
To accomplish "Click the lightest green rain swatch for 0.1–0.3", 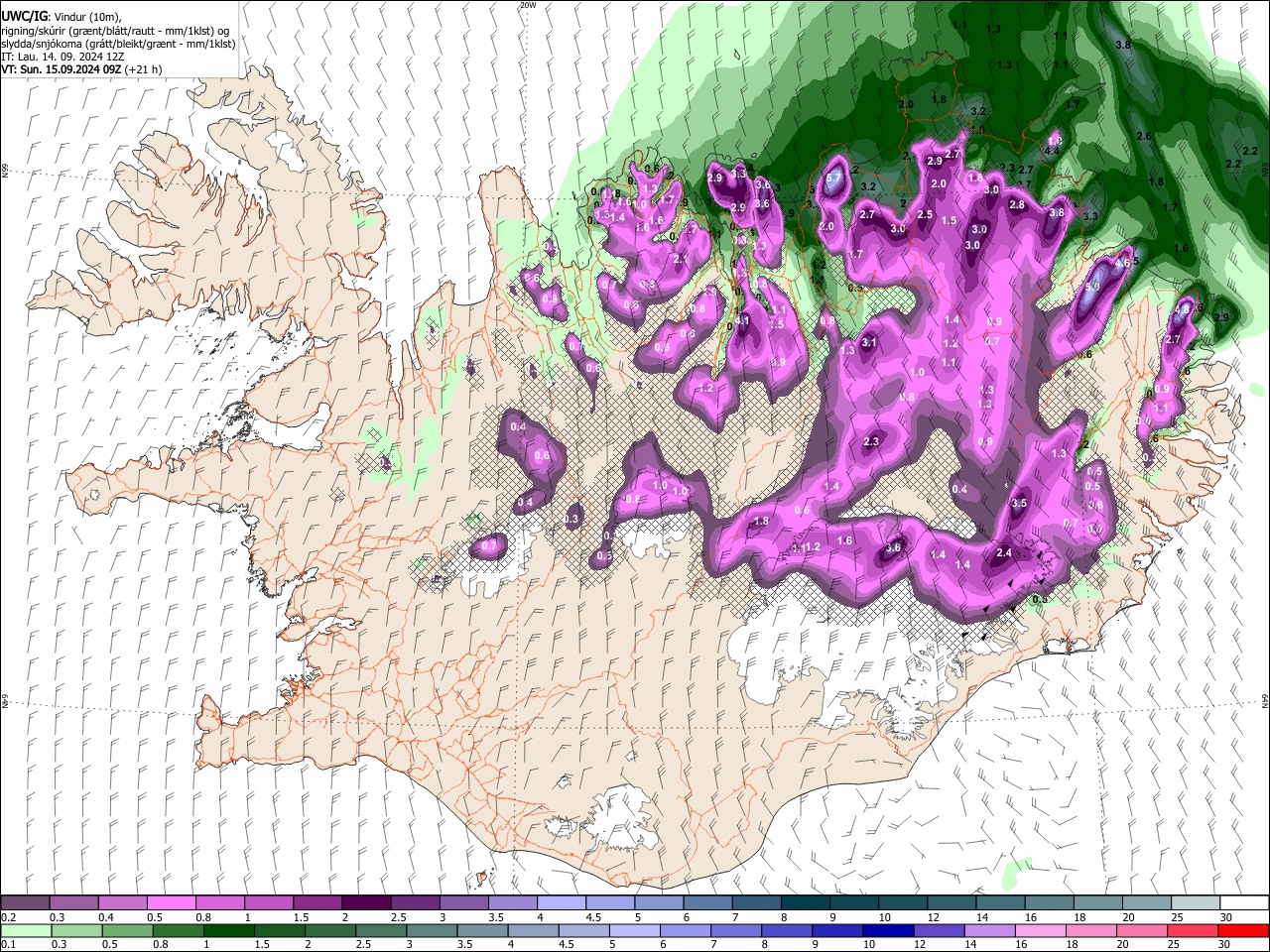I will tap(26, 930).
